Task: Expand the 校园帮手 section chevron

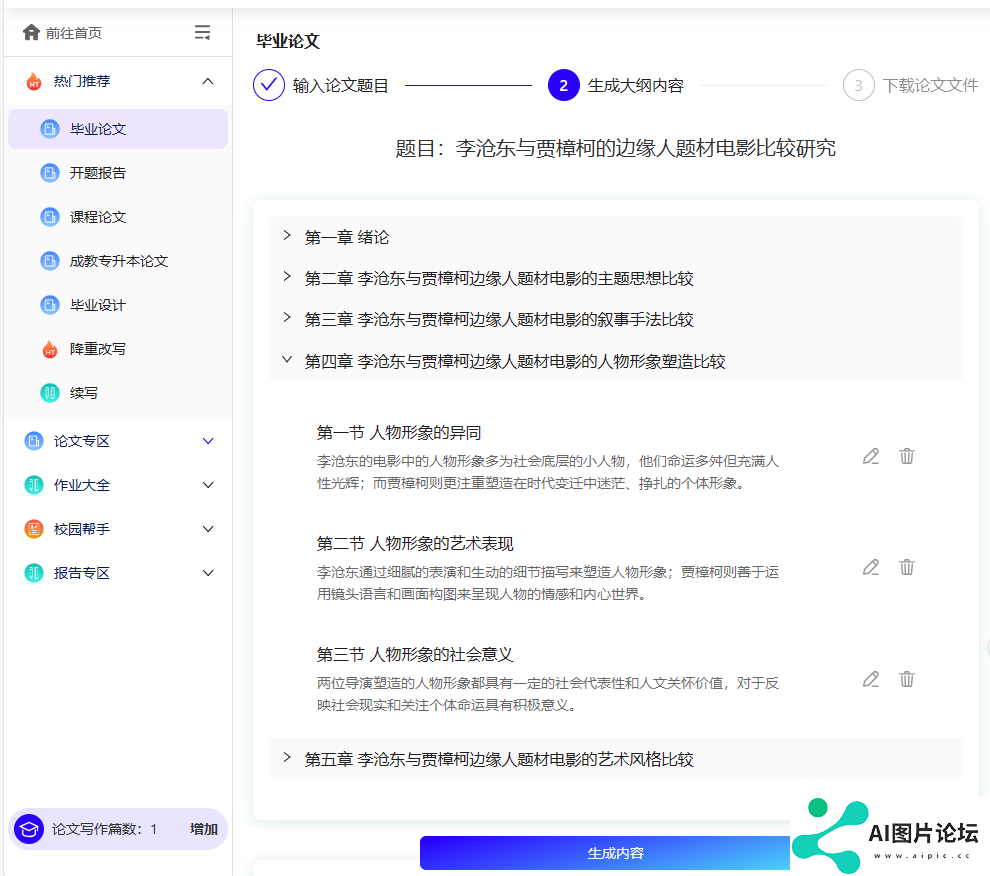Action: 208,529
